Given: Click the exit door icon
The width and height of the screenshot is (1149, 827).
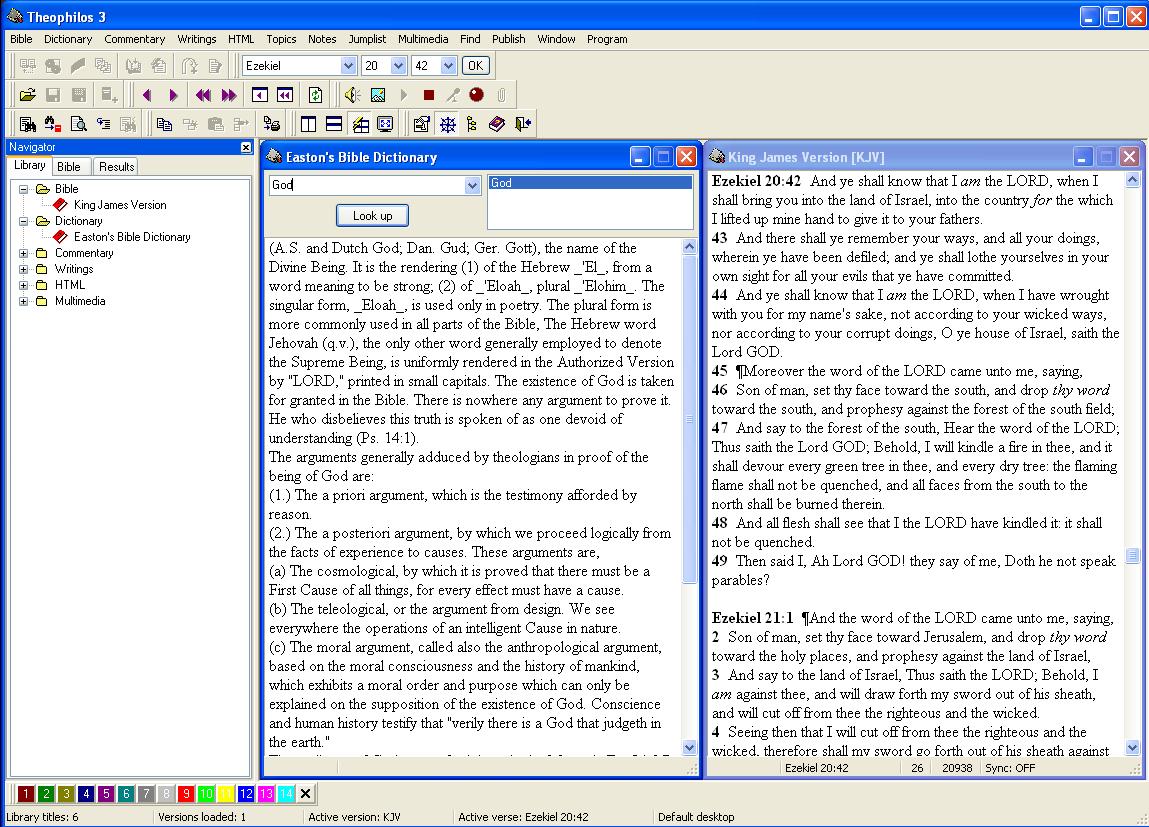Looking at the screenshot, I should click(522, 124).
